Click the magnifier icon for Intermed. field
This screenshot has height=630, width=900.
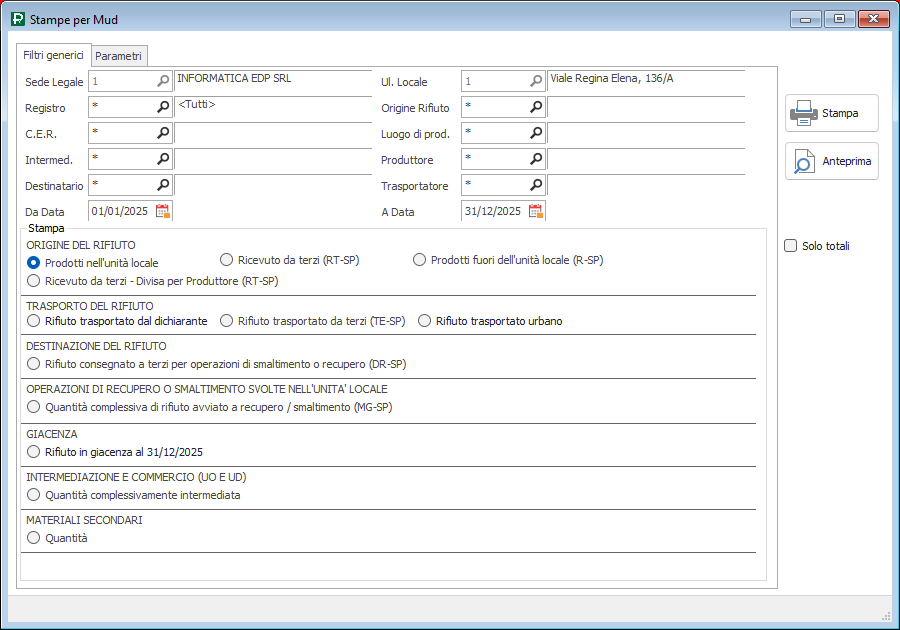coord(163,159)
